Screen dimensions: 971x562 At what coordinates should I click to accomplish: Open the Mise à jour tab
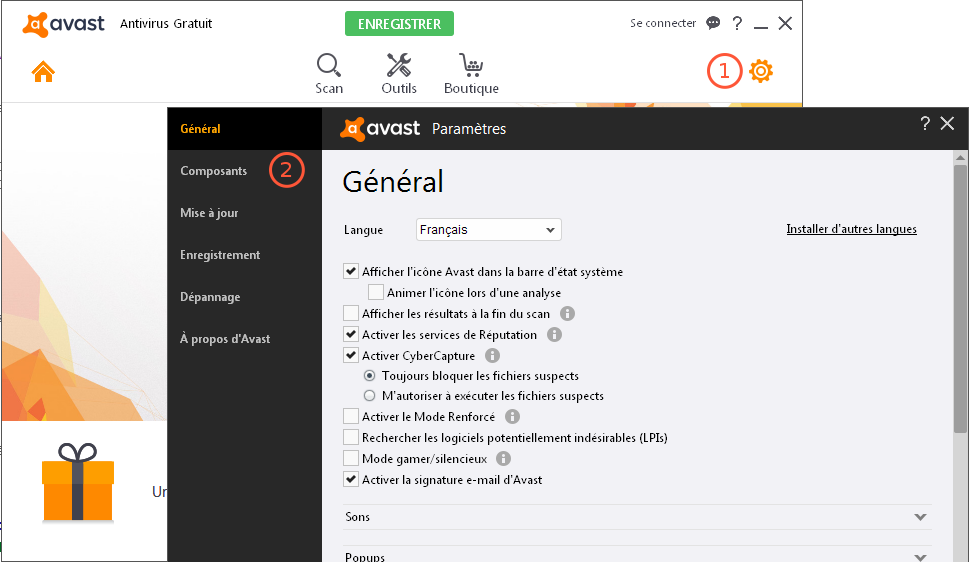(209, 213)
